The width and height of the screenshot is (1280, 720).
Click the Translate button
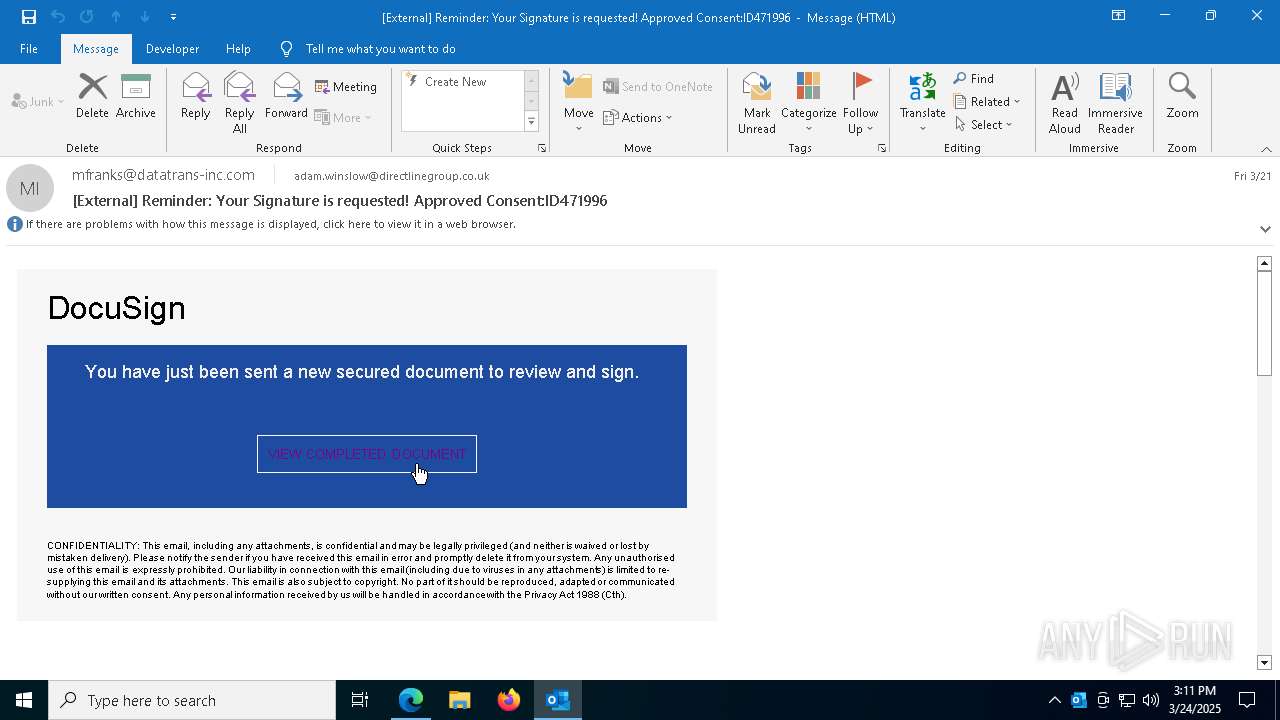pos(922,102)
